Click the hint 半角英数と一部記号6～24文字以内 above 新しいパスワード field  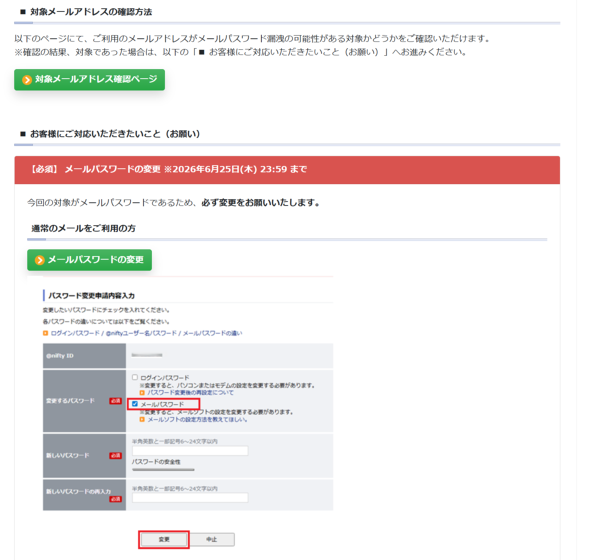click(175, 441)
